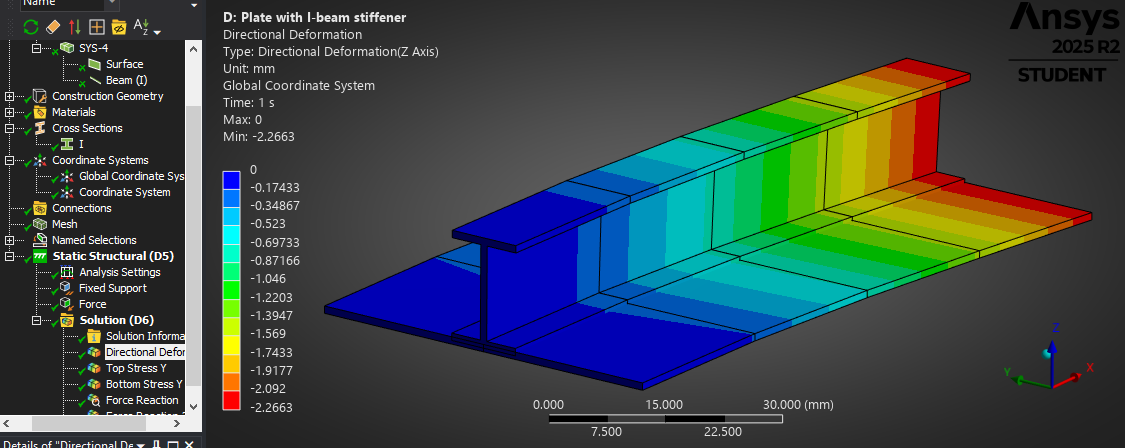
Task: Click the horizontal scrollbar right arrow
Action: pos(178,423)
